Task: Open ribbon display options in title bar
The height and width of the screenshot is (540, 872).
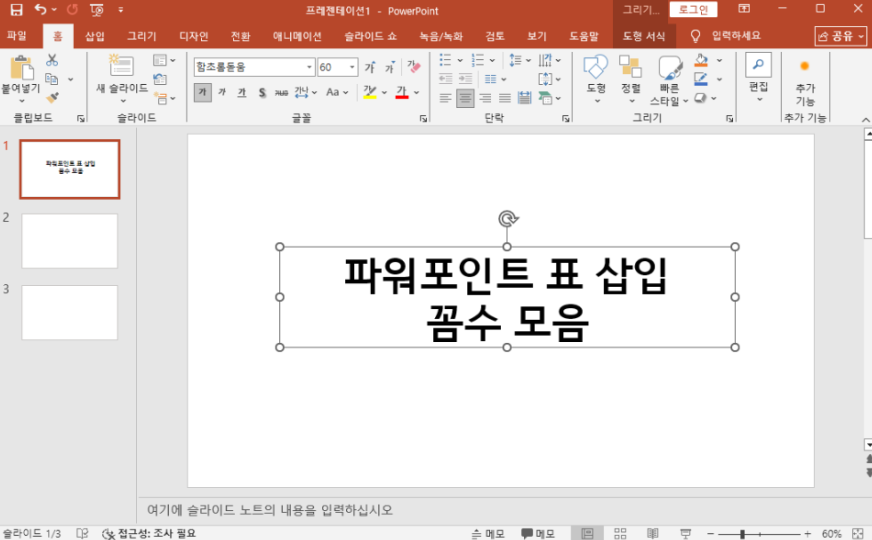Action: coord(744,9)
